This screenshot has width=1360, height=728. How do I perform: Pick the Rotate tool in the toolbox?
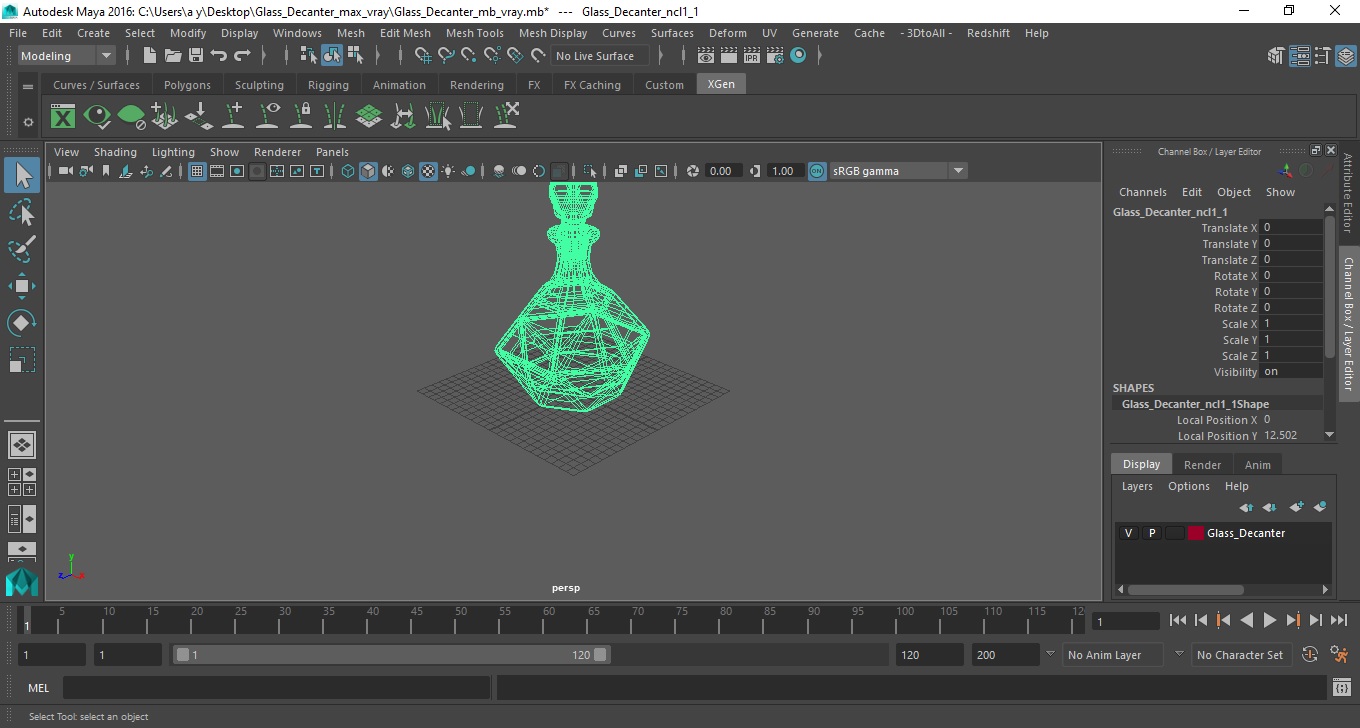(x=22, y=323)
